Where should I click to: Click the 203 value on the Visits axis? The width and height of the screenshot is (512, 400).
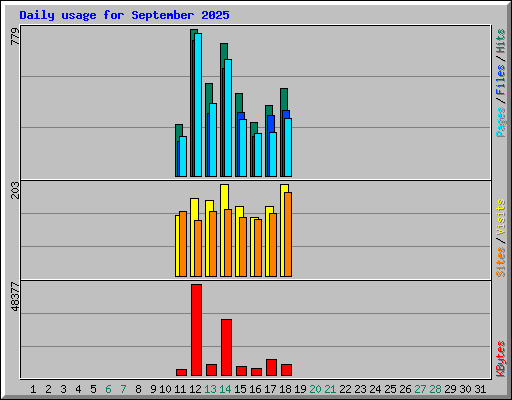click(15, 190)
